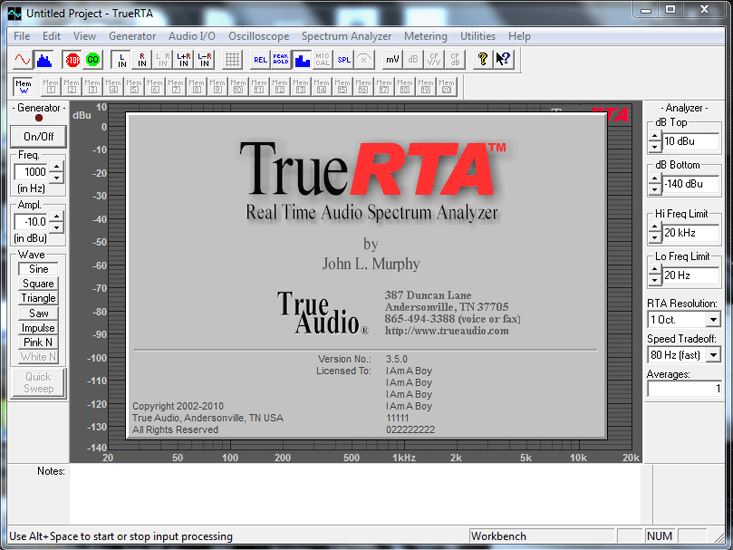Click the dB Top field showing 10 dBu
Image resolution: width=733 pixels, height=550 pixels.
[x=690, y=141]
